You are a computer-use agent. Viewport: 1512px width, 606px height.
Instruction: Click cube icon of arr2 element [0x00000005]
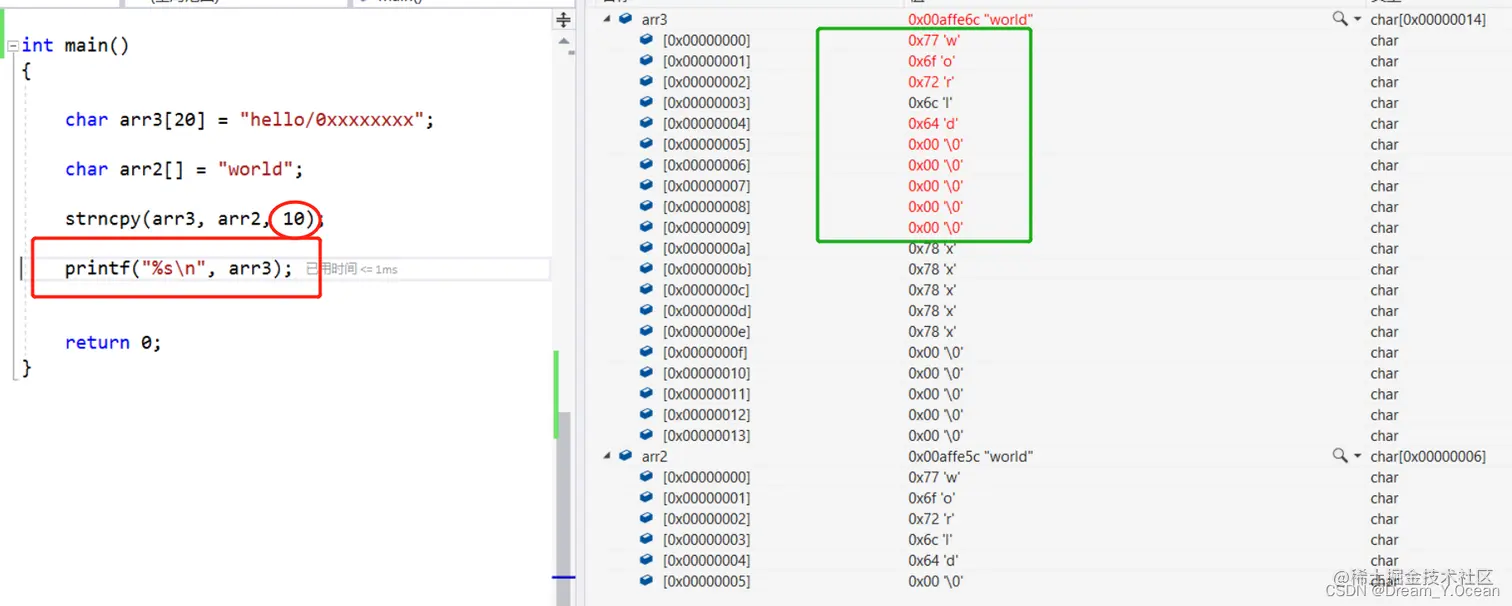[x=647, y=581]
